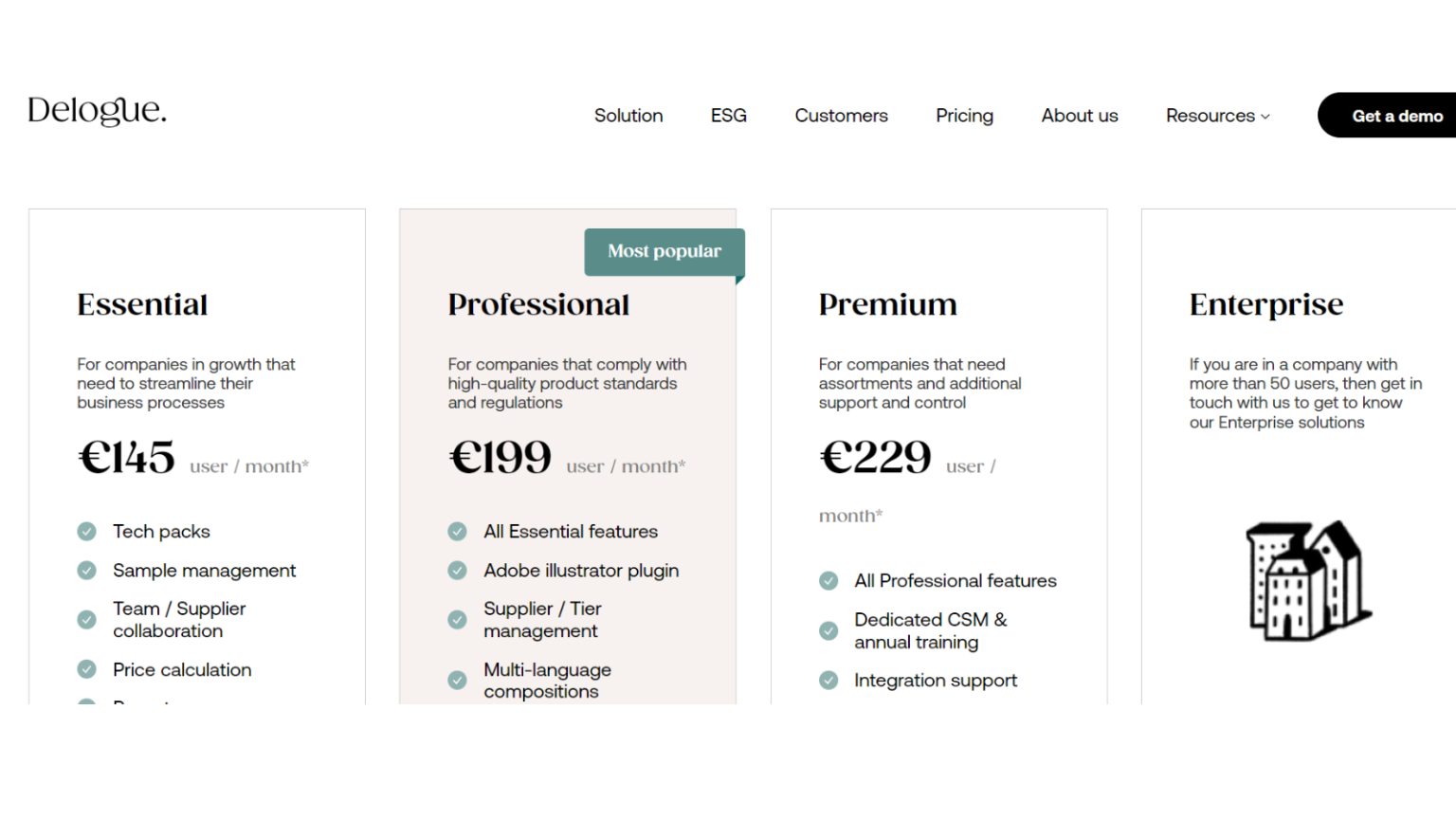Select the About us menu item
This screenshot has width=1456, height=819.
click(x=1079, y=115)
